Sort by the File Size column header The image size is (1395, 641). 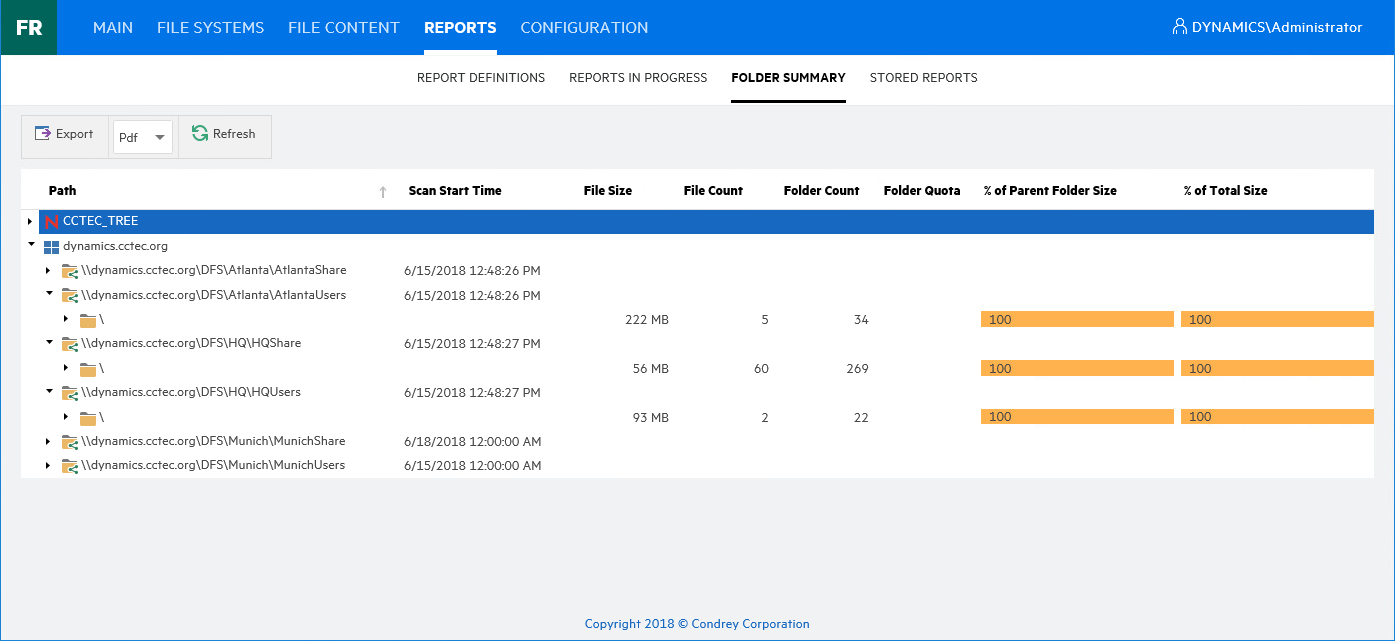click(607, 191)
